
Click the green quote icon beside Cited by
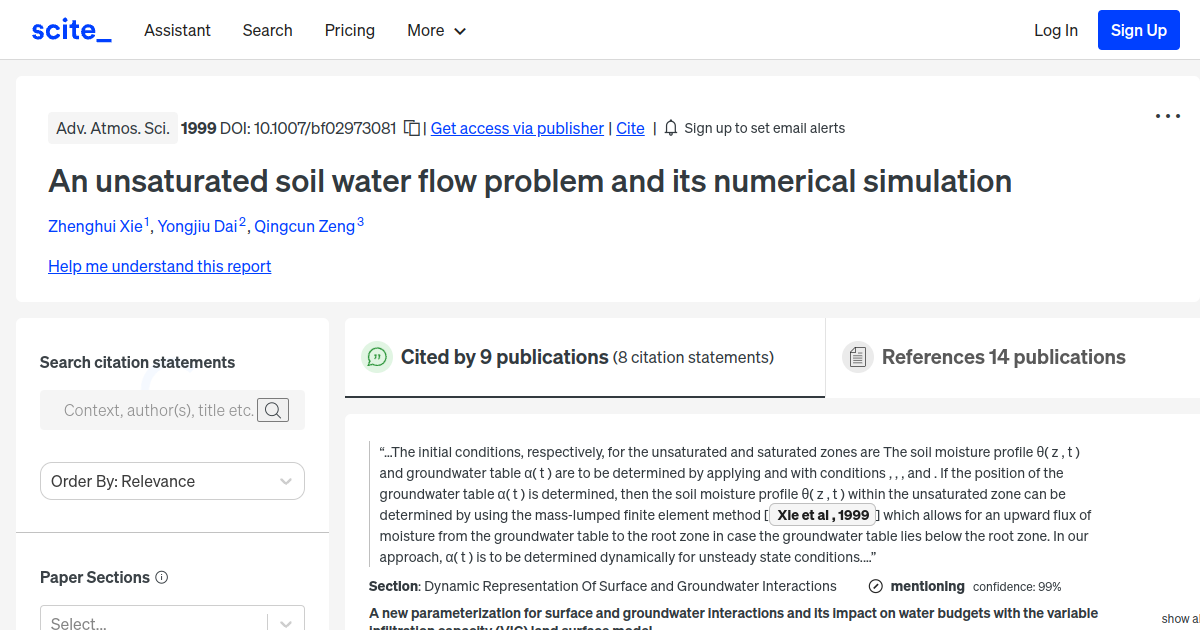(x=377, y=357)
